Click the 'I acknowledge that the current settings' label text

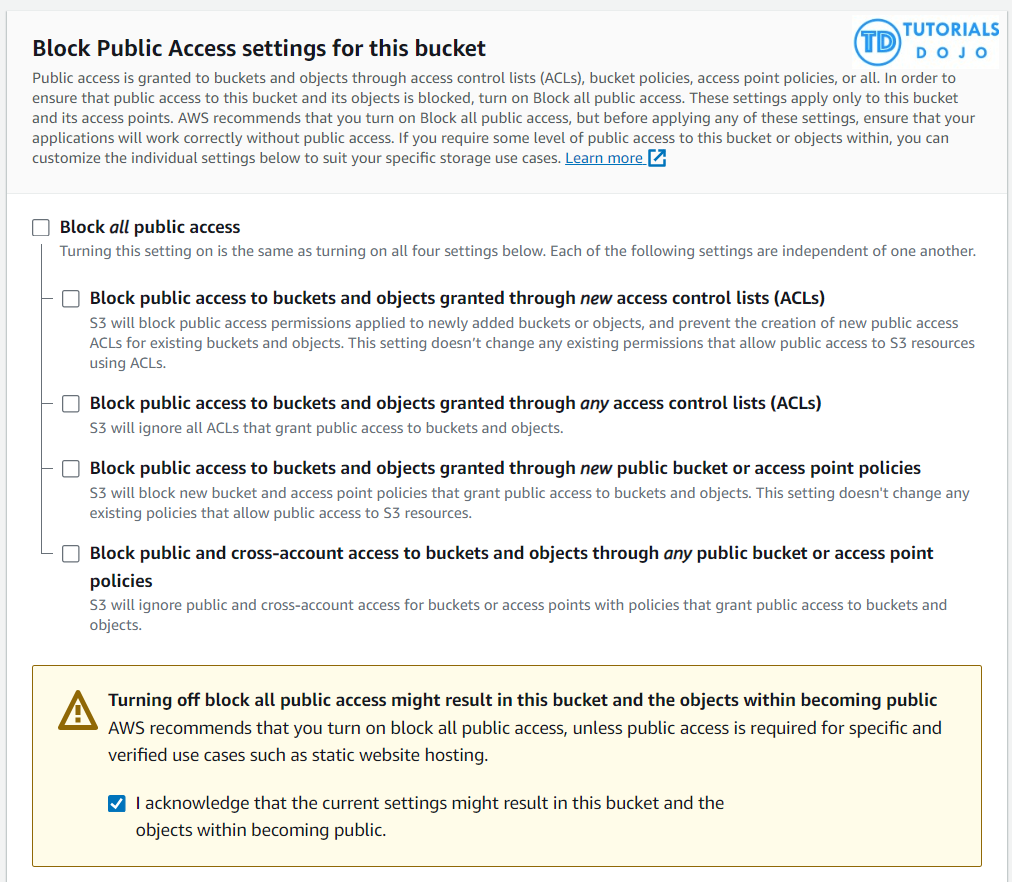coord(430,803)
